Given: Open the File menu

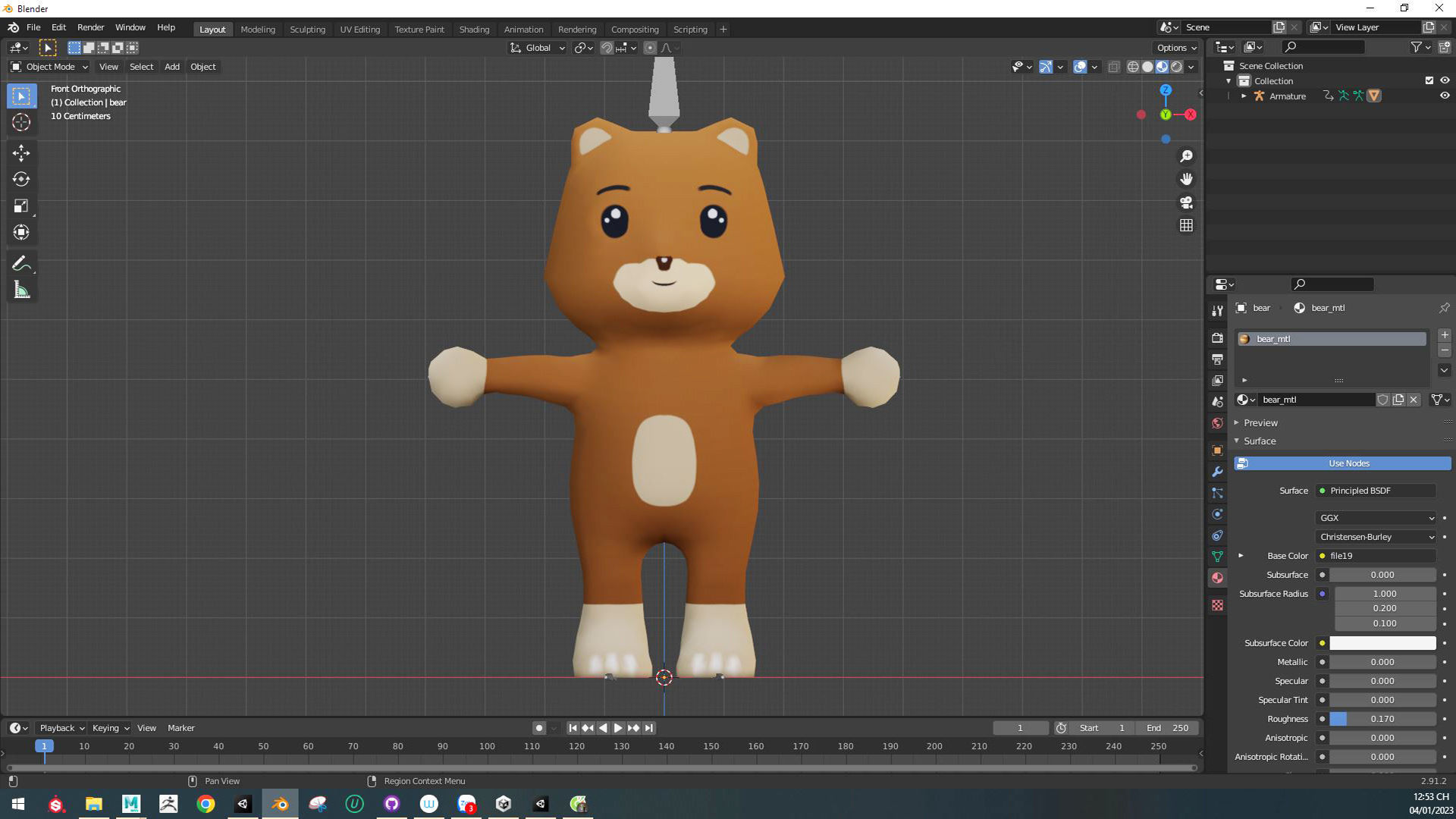Looking at the screenshot, I should [33, 27].
